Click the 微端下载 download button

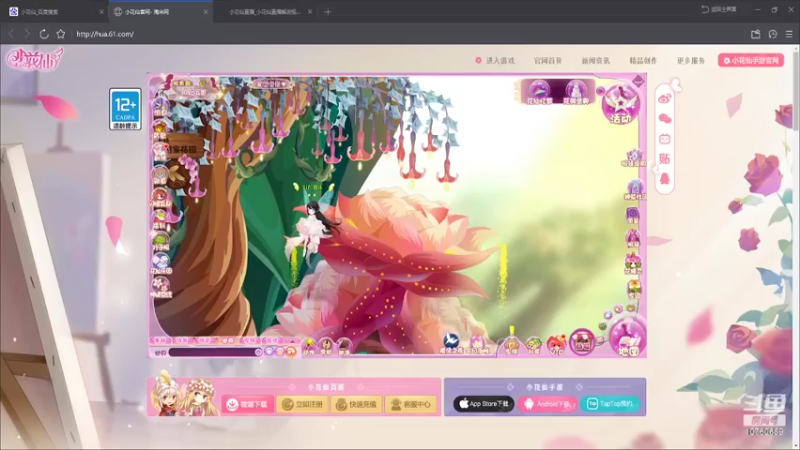[x=248, y=404]
